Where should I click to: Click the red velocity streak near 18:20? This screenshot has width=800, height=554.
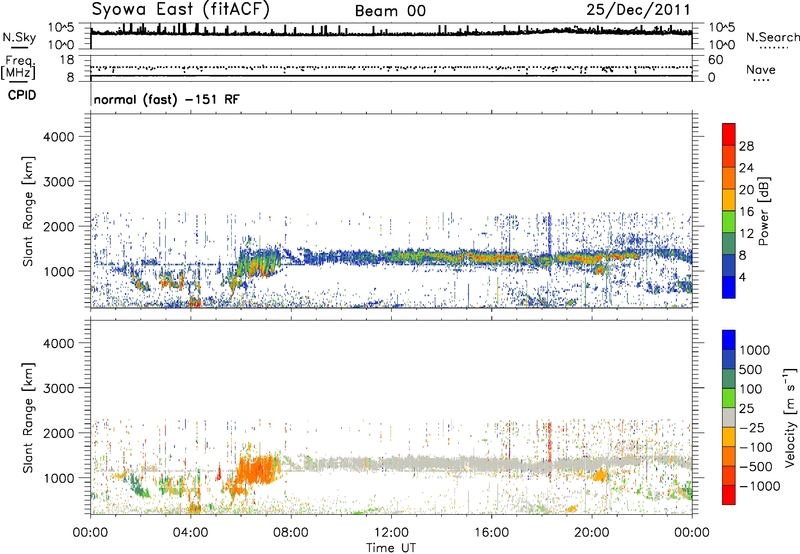click(x=549, y=449)
